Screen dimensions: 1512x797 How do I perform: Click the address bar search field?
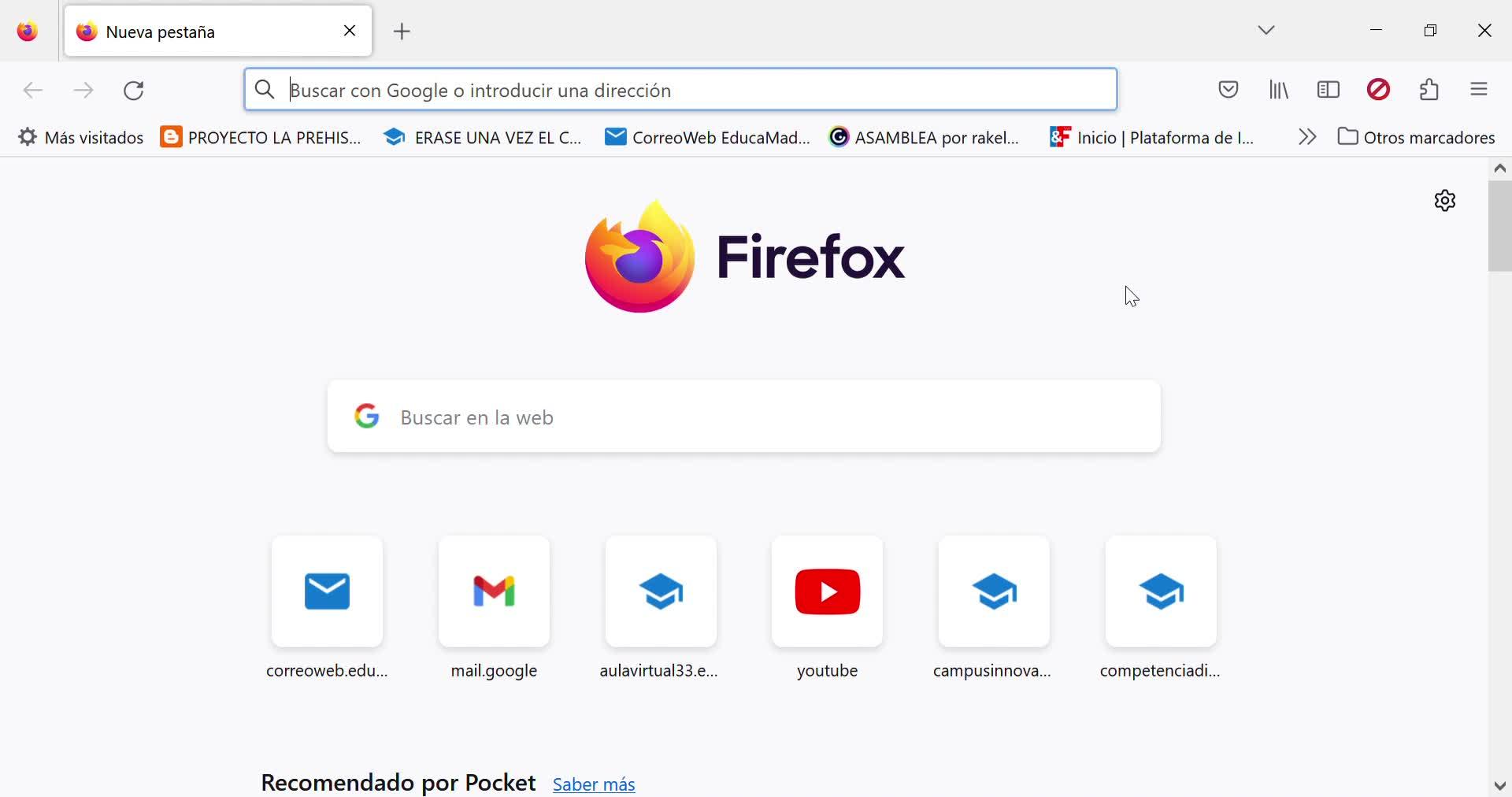(x=681, y=90)
